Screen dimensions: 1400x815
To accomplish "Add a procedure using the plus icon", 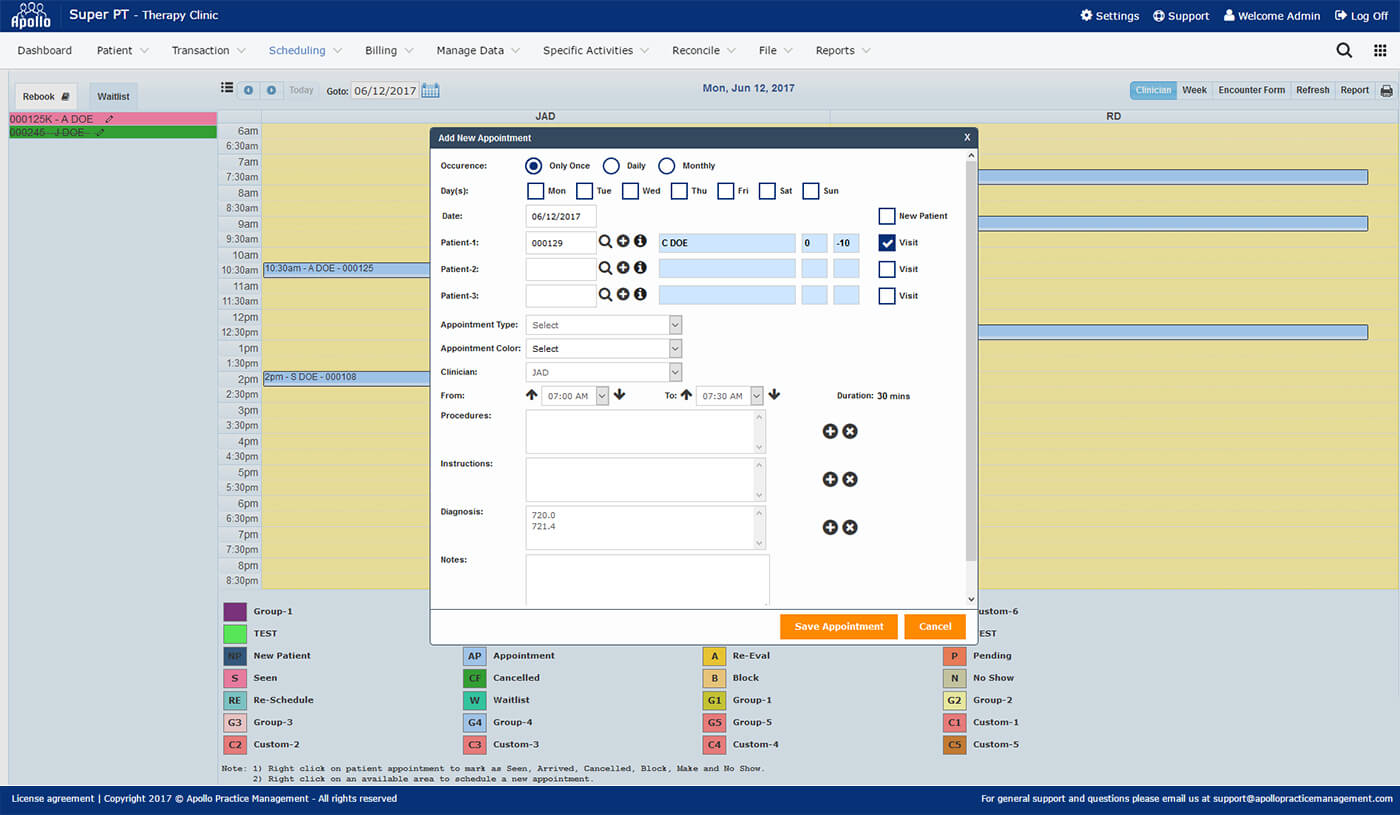I will [x=830, y=431].
